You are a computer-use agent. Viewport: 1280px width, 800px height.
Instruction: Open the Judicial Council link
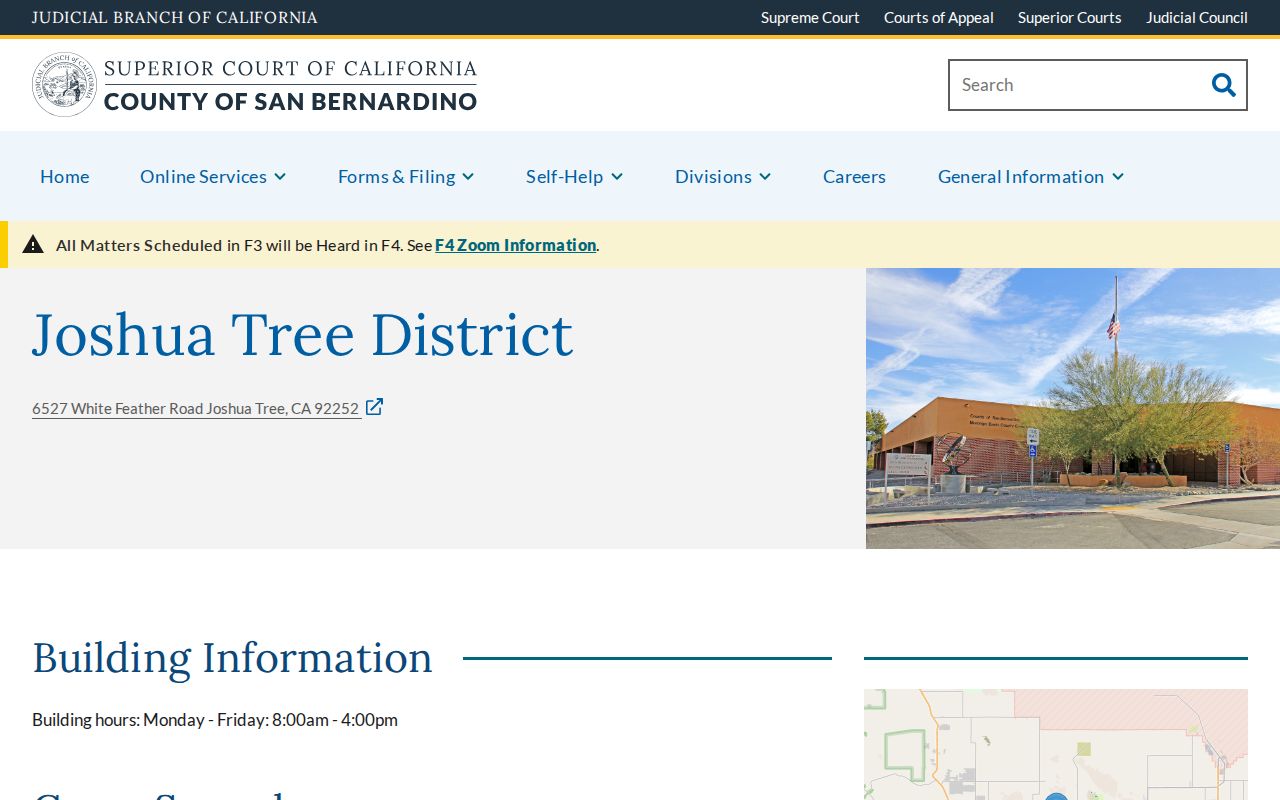point(1197,18)
